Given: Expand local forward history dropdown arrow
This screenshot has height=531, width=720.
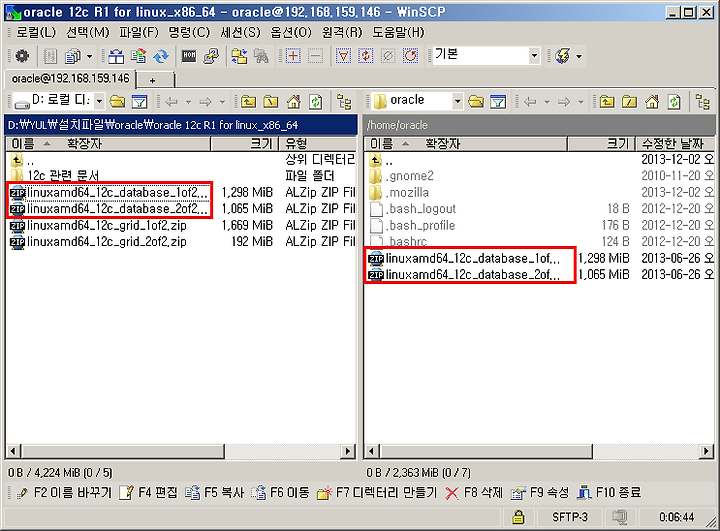Looking at the screenshot, I should [x=222, y=102].
